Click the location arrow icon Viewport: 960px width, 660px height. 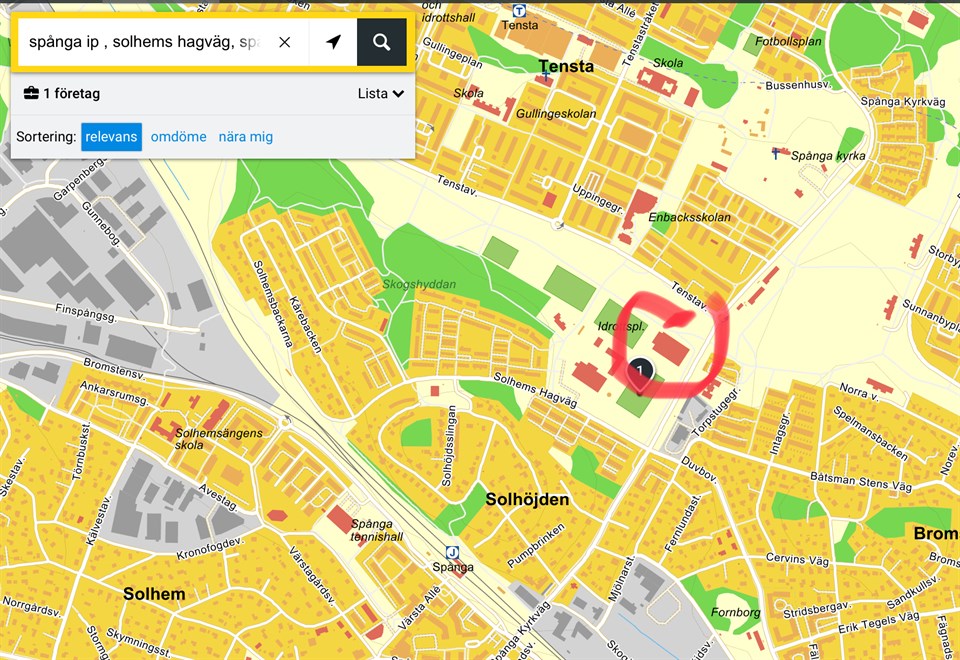tap(333, 42)
